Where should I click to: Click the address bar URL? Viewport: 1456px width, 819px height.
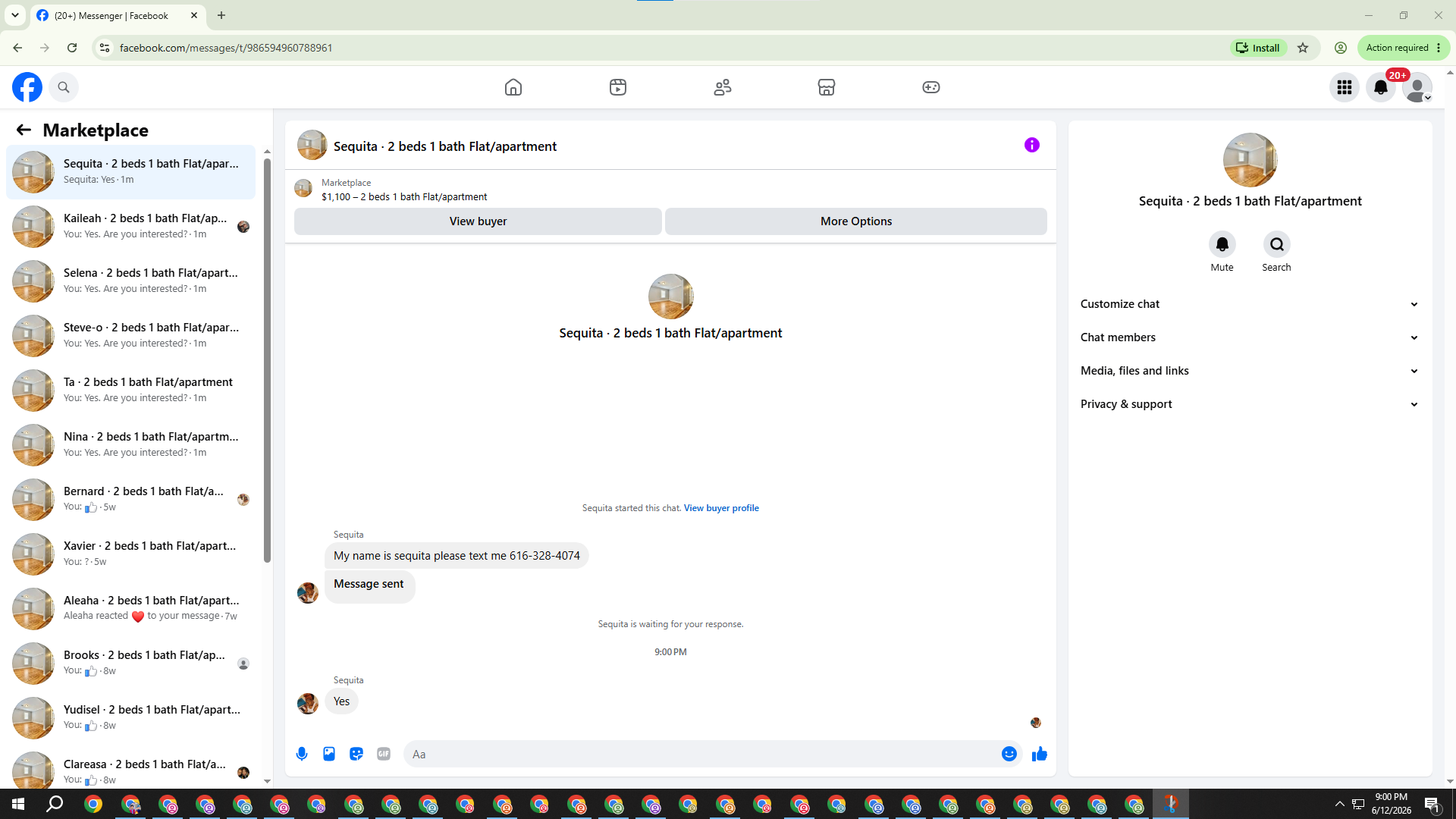226,48
